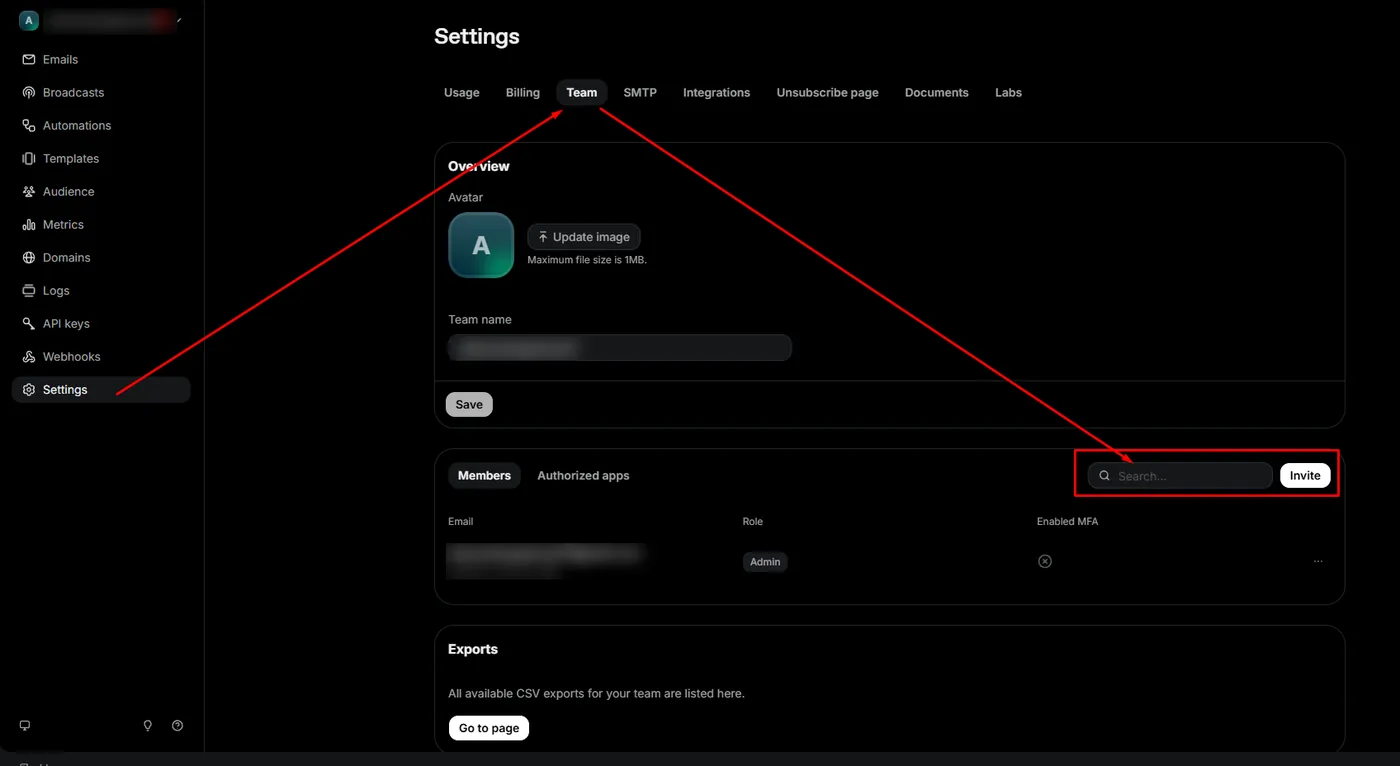This screenshot has width=1400, height=766.
Task: Click the monitor theme icon at sidebar bottom
Action: pos(25,726)
